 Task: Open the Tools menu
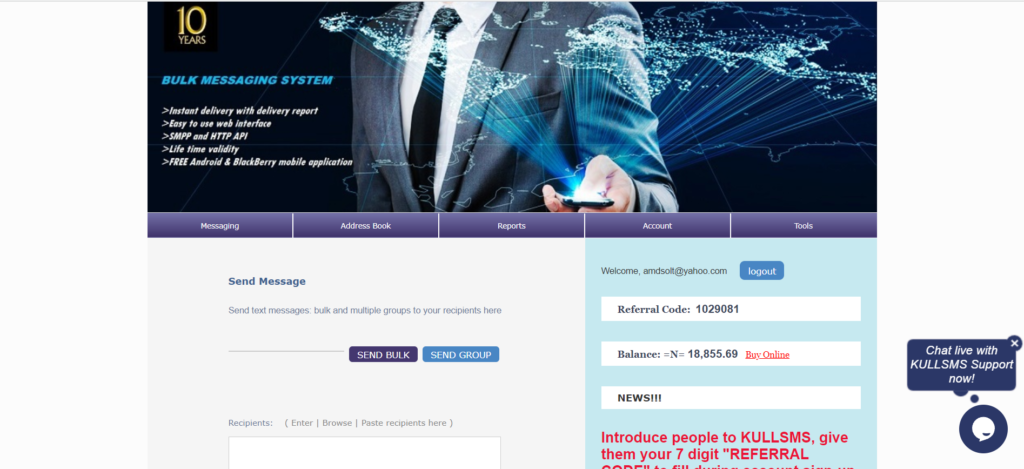[x=804, y=226]
